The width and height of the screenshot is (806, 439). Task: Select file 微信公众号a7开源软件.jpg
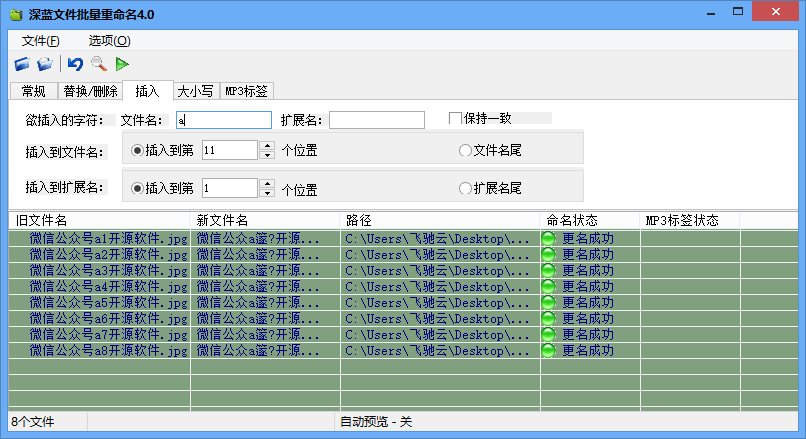pyautogui.click(x=108, y=335)
